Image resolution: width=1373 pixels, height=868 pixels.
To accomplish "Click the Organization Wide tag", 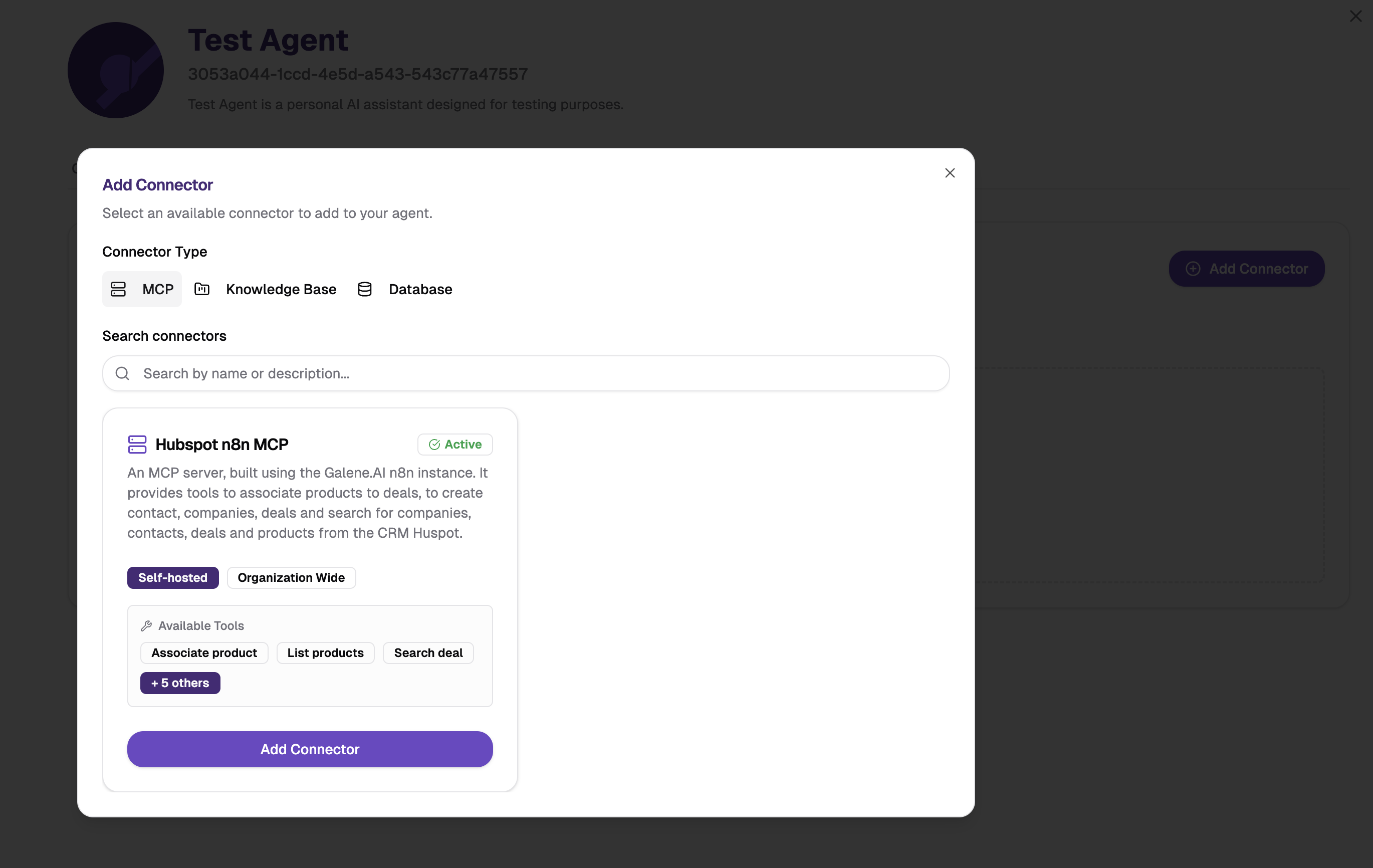I will tap(291, 577).
